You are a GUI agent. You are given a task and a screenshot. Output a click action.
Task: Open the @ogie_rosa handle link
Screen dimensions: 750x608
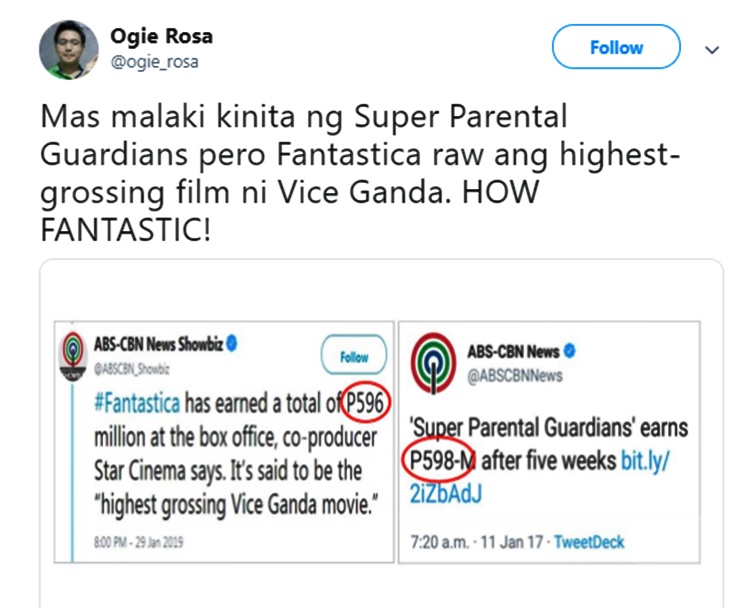point(154,62)
